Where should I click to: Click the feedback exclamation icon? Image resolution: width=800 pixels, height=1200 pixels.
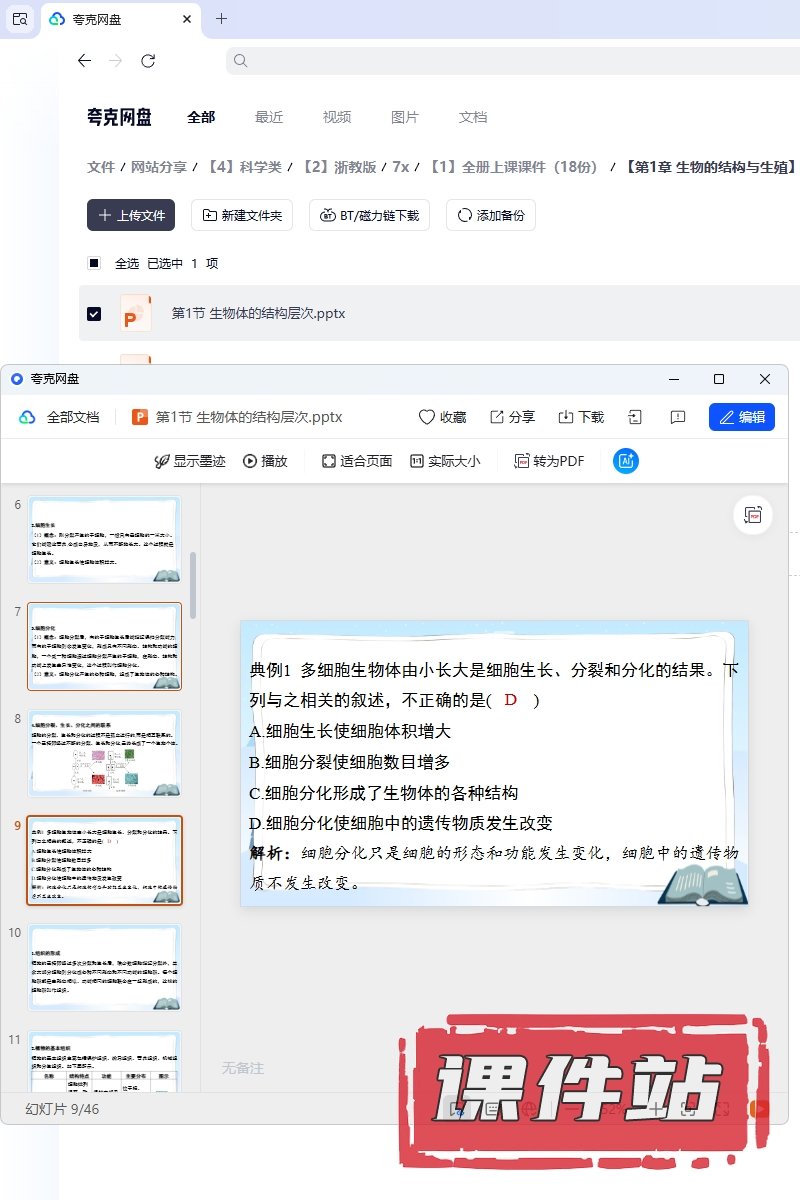pyautogui.click(x=677, y=417)
